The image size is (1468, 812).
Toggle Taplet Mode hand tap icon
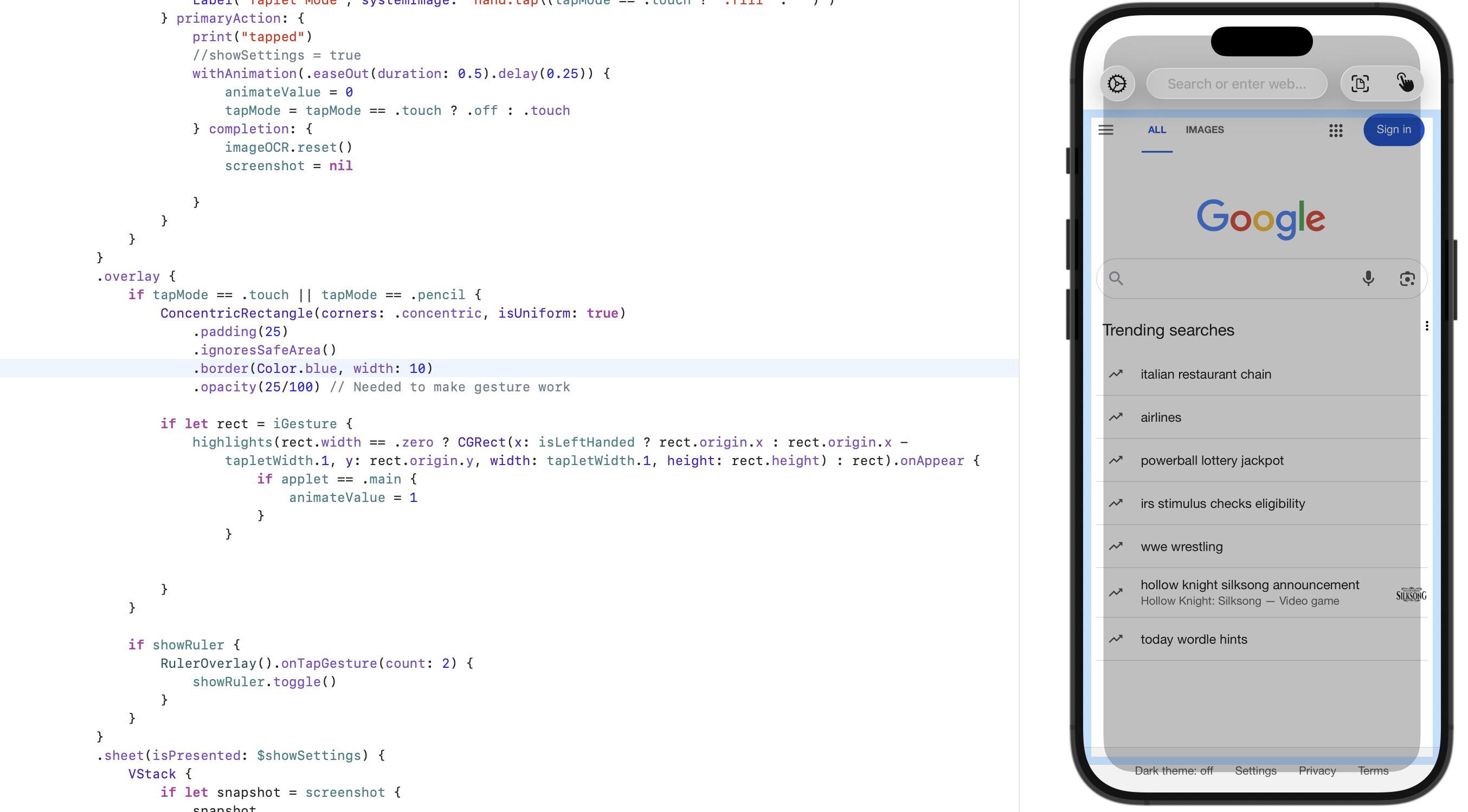pos(1404,82)
